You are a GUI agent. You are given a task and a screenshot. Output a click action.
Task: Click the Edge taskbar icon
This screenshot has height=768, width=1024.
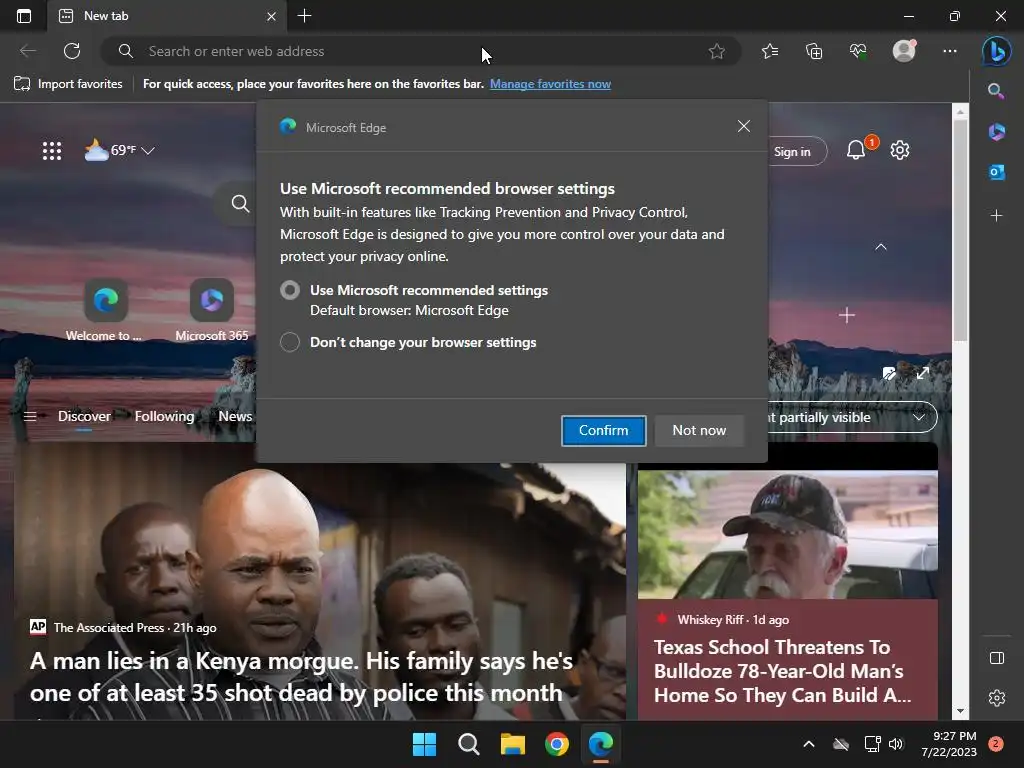(x=601, y=744)
